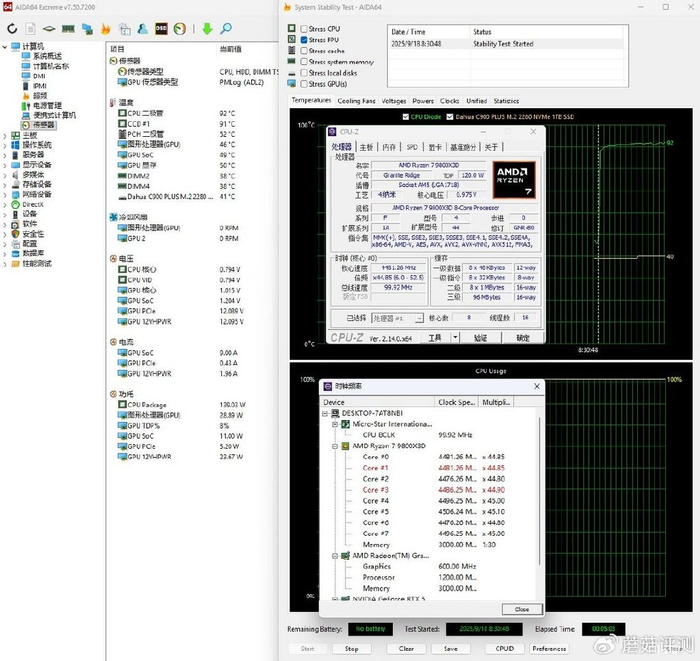Image resolution: width=700 pixels, height=661 pixels.
Task: Click the magnifier search icon
Action: (x=227, y=29)
